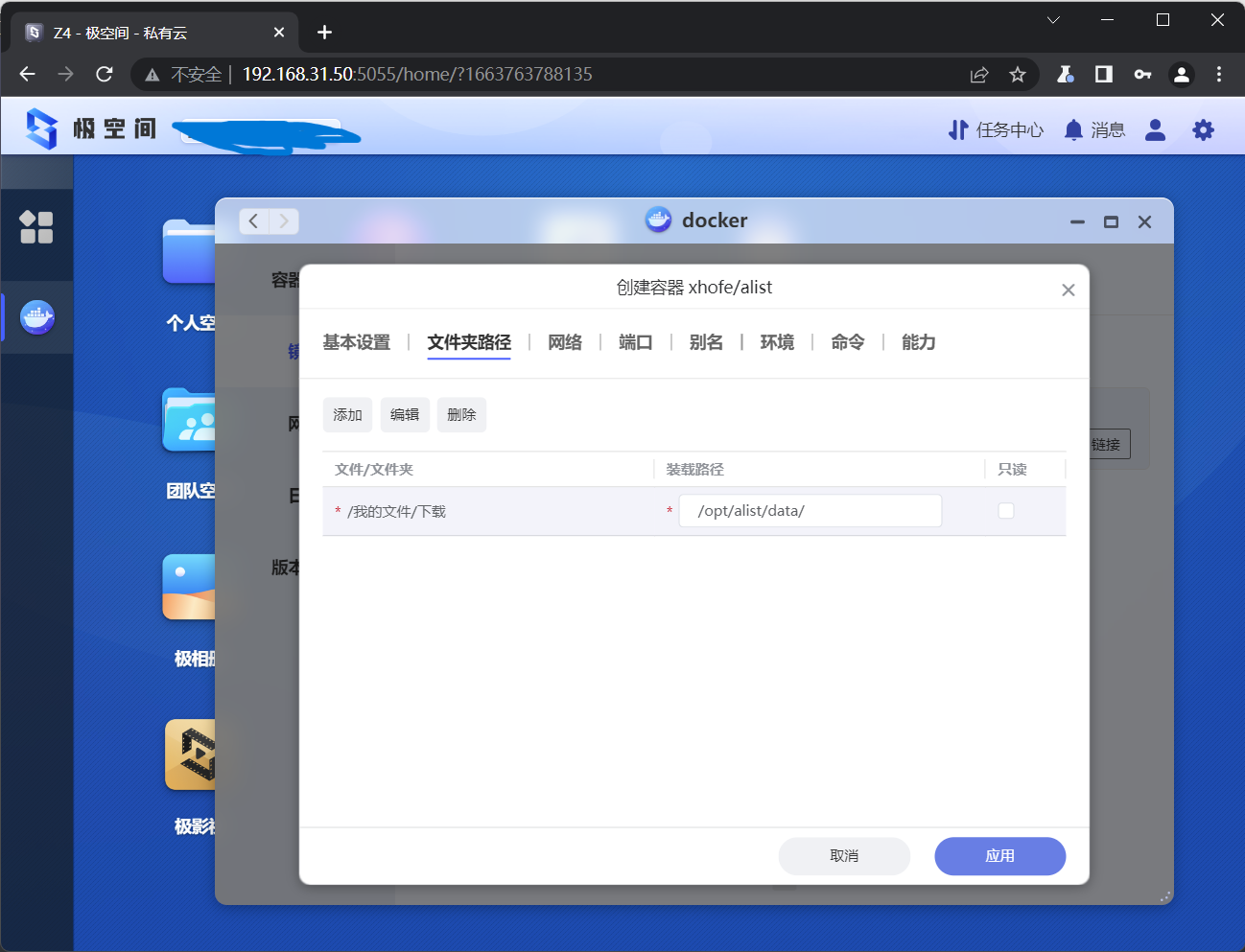Reload the browser page
Image resolution: width=1245 pixels, height=952 pixels.
(105, 74)
